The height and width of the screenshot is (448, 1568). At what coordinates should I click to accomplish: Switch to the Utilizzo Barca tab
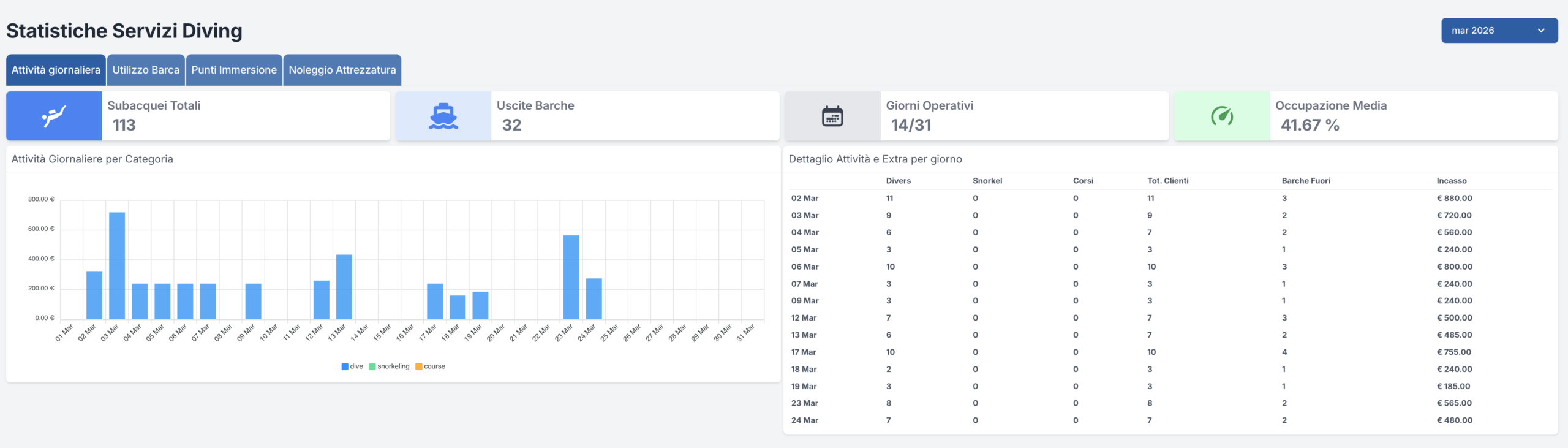click(x=146, y=70)
